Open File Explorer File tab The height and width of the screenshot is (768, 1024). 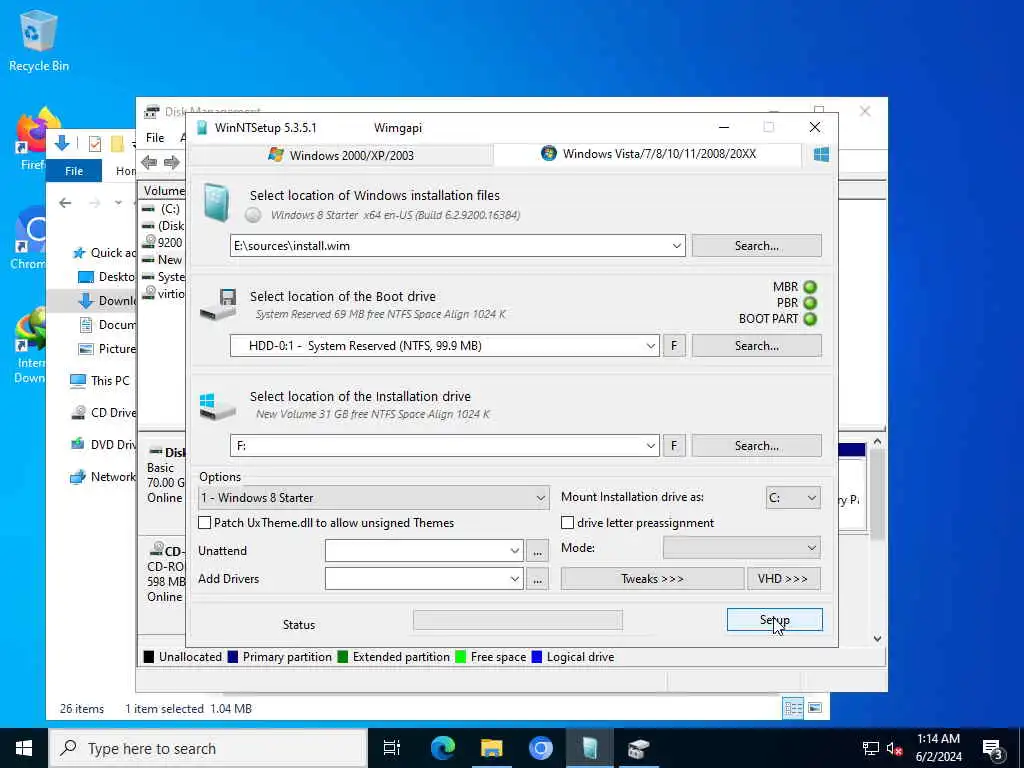tap(74, 170)
